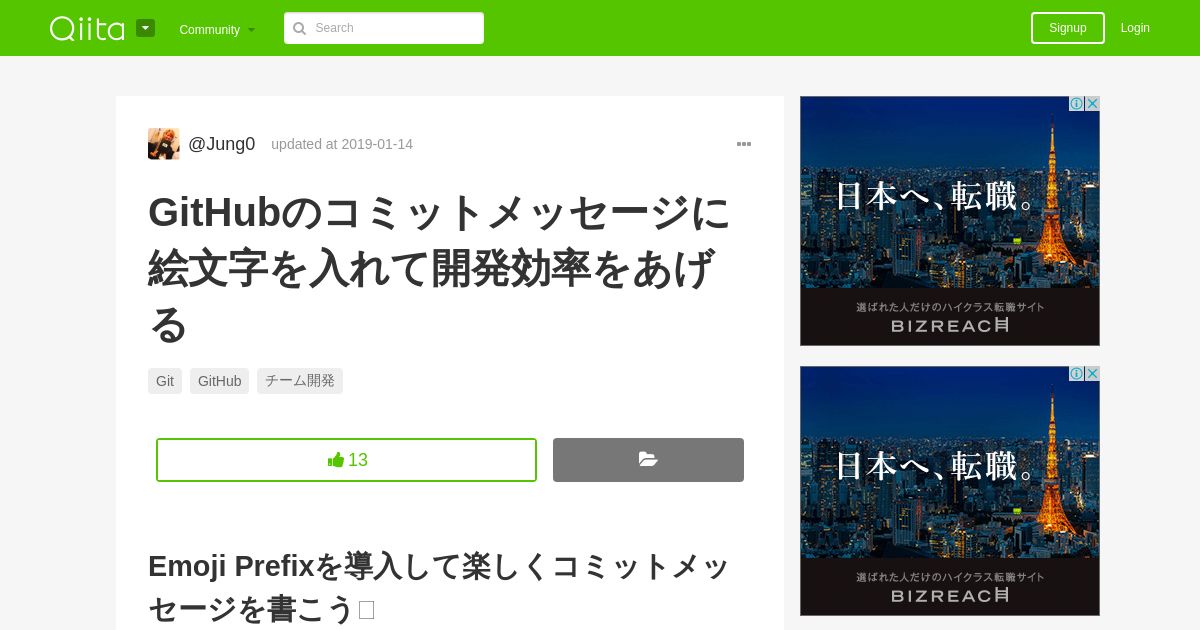Select the チーム開発 tag
1200x630 pixels.
pyautogui.click(x=300, y=381)
